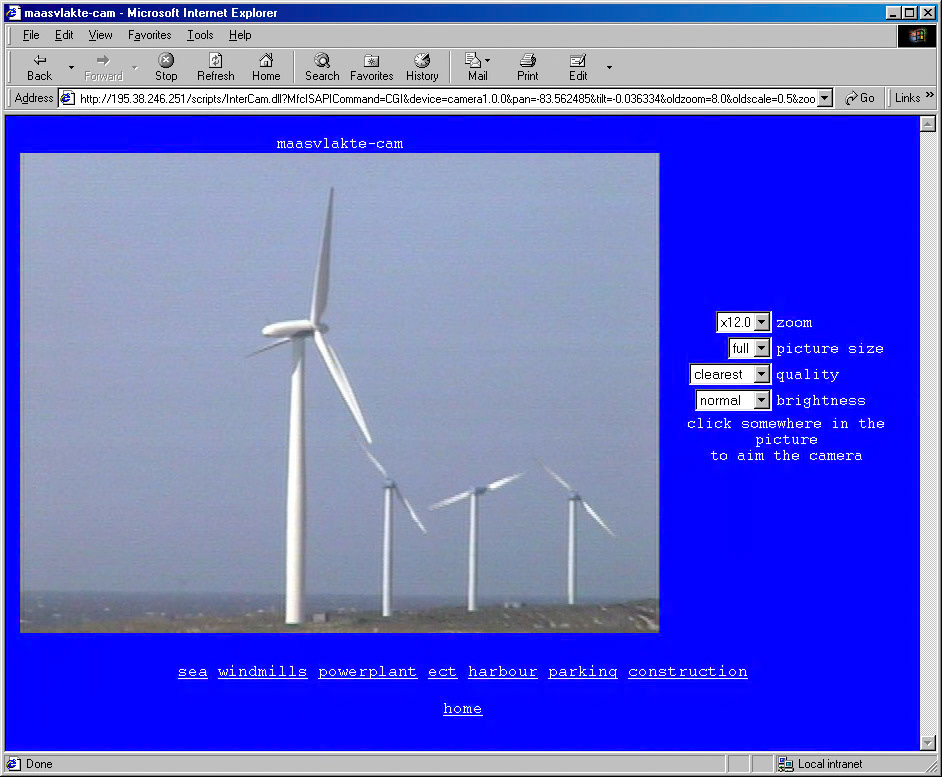Go to the Home page icon
This screenshot has height=777, width=942.
(266, 67)
